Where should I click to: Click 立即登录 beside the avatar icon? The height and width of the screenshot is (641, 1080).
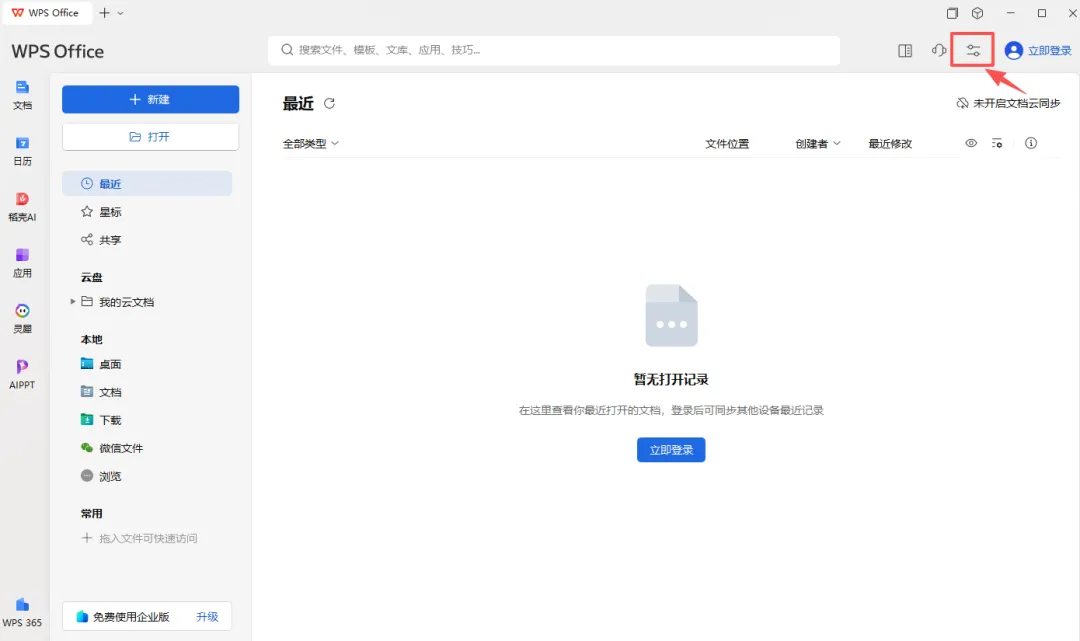1049,50
